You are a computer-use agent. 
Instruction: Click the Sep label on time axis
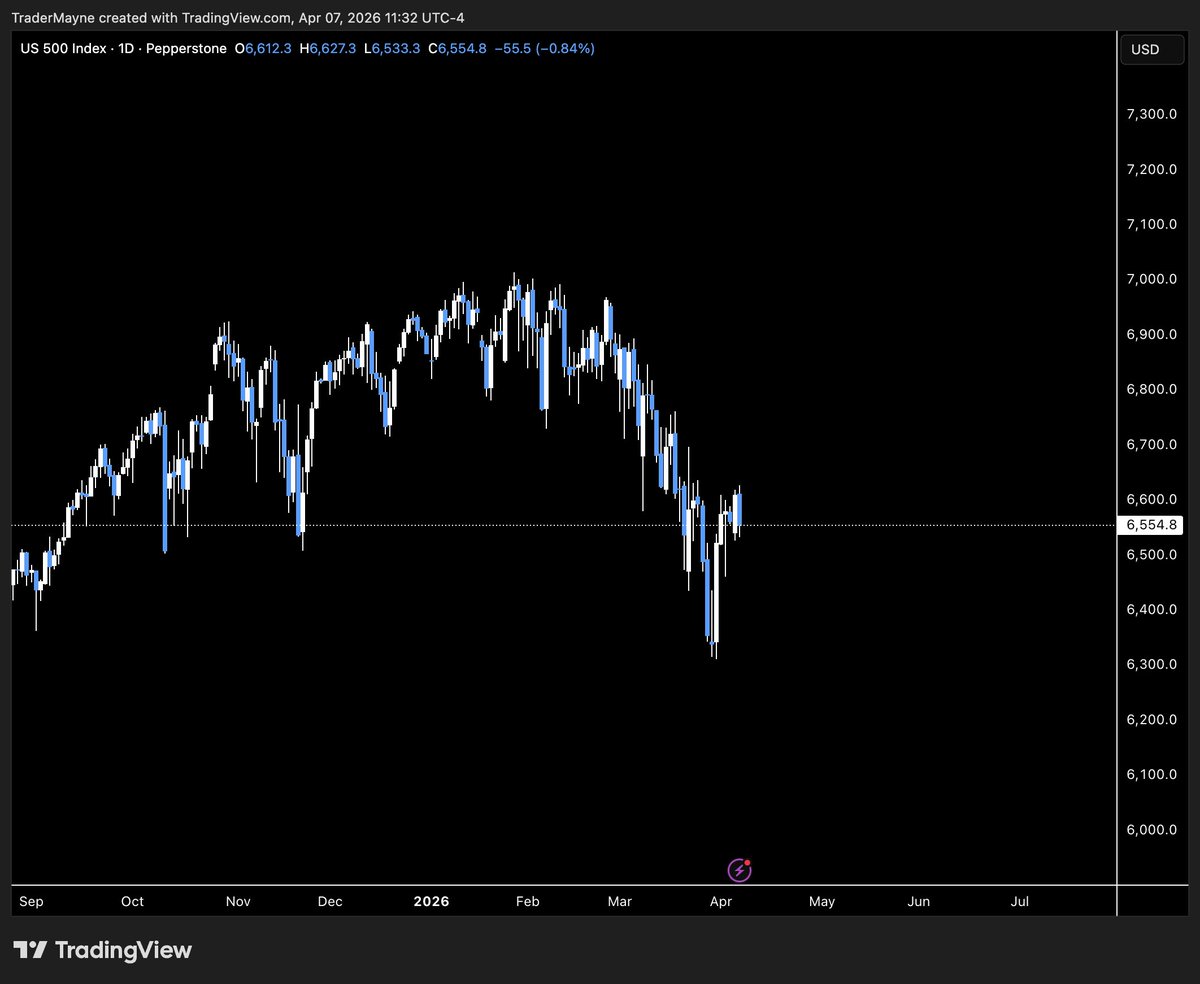31,901
